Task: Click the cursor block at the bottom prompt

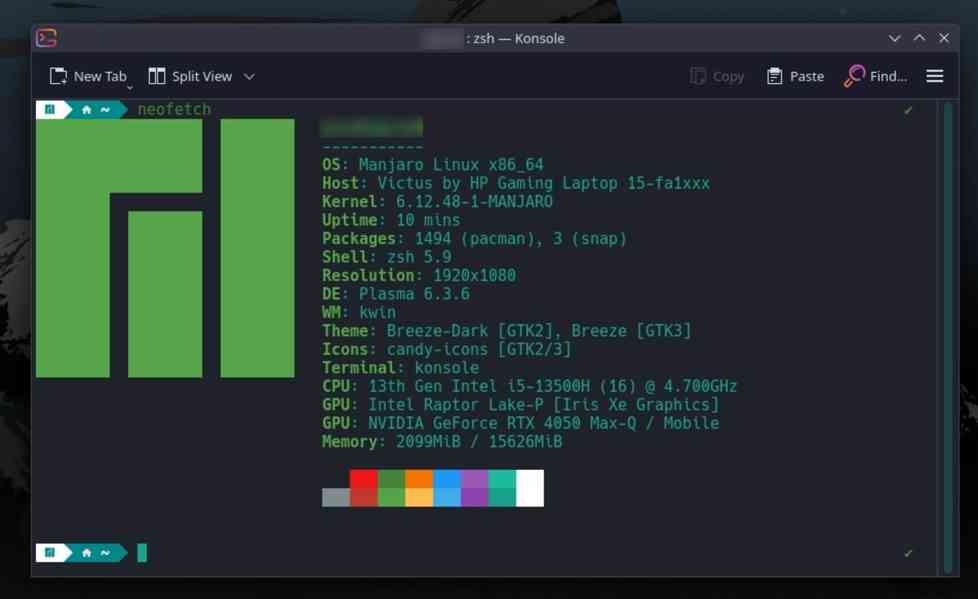Action: pos(141,552)
